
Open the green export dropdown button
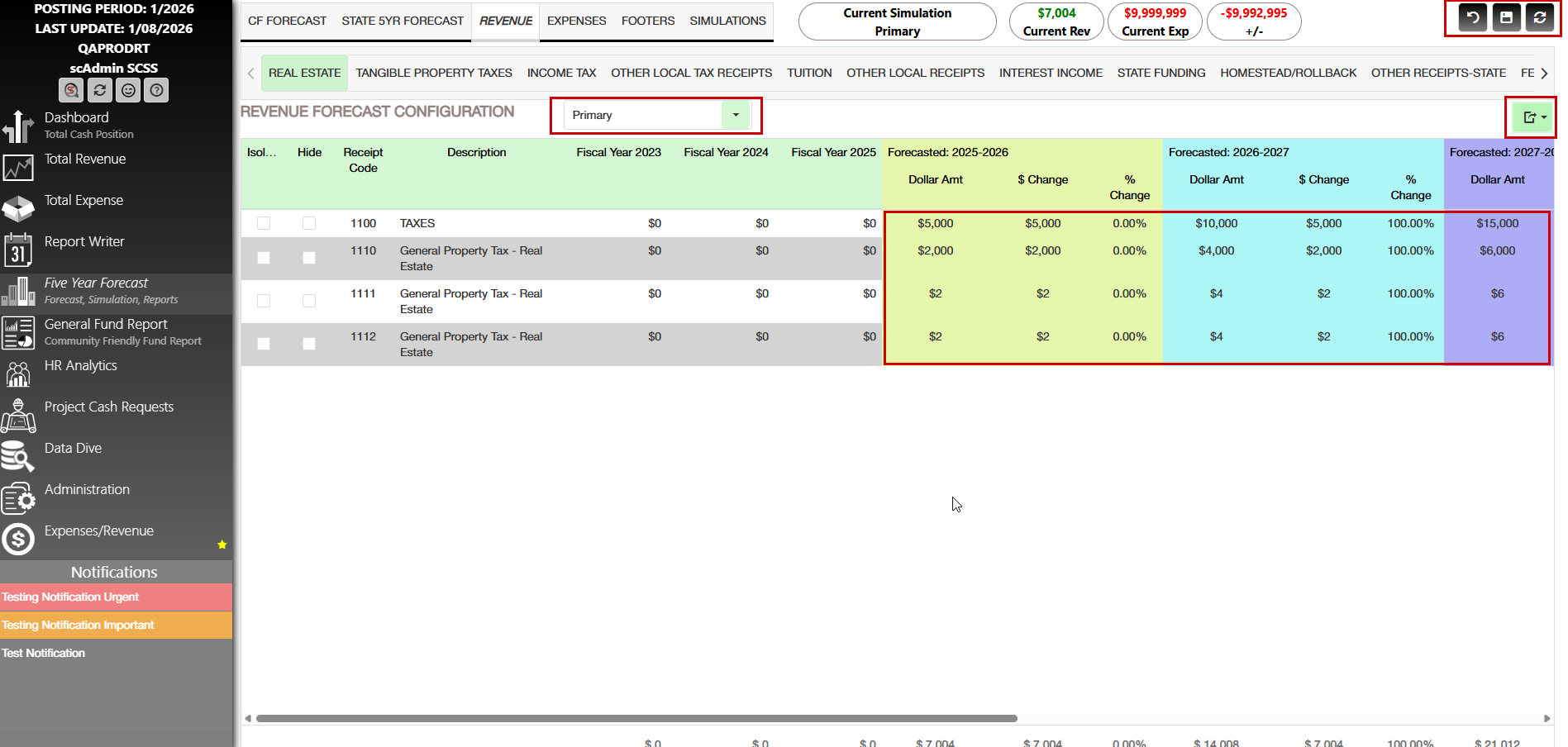coord(1533,117)
